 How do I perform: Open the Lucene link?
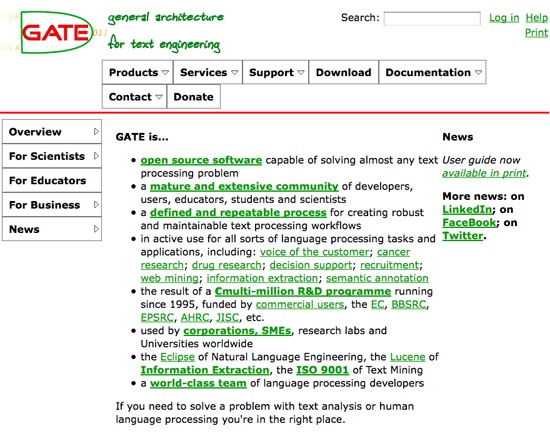[408, 357]
